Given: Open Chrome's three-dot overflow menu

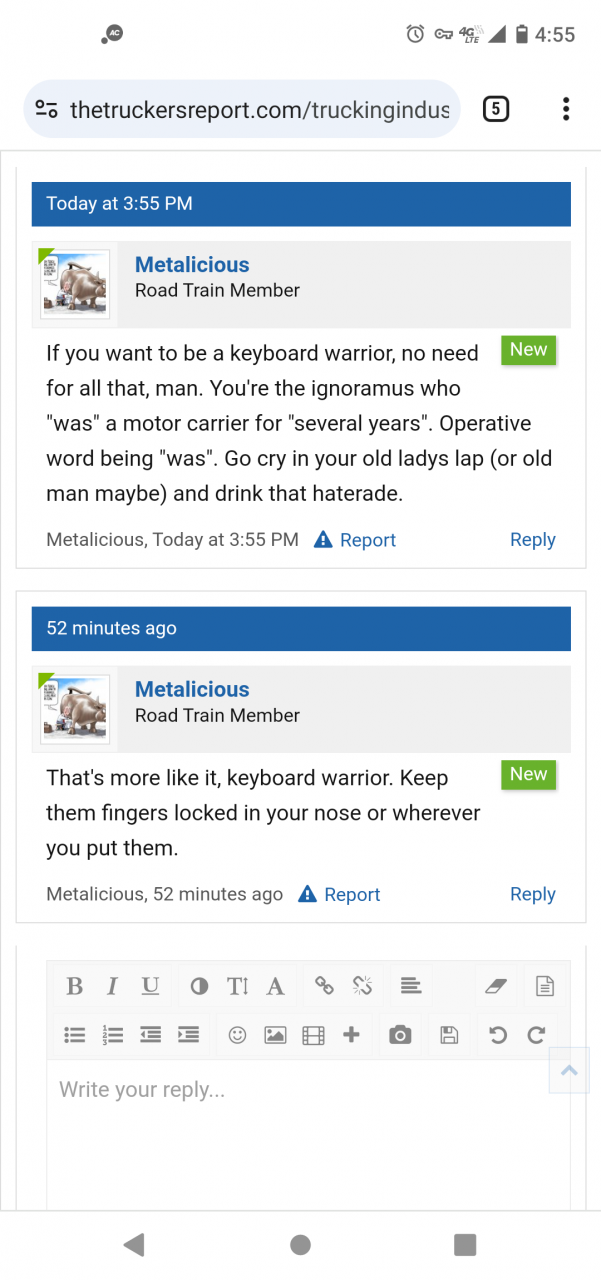Looking at the screenshot, I should click(566, 109).
